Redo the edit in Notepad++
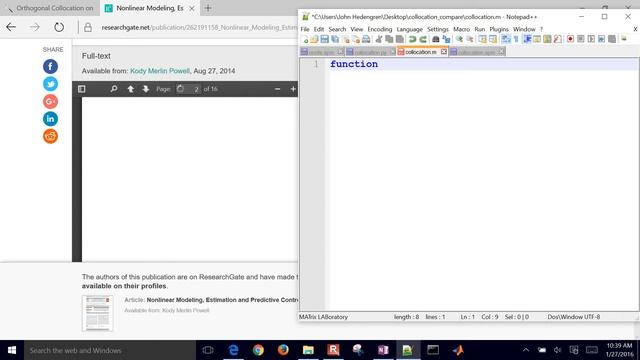The width and height of the screenshot is (640, 360). [x=423, y=39]
